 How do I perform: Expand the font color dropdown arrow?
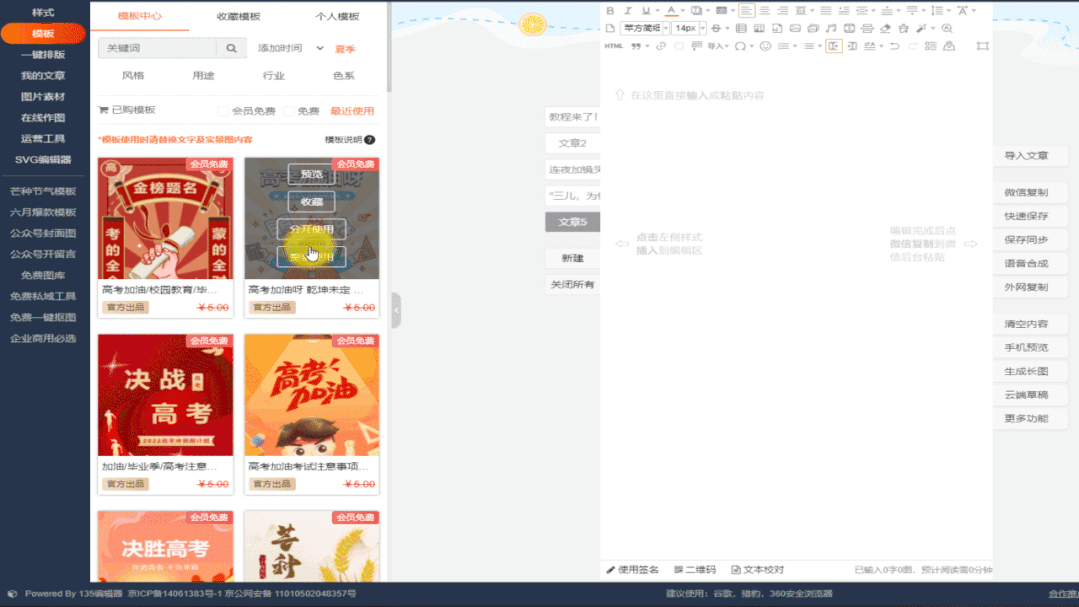[x=683, y=10]
